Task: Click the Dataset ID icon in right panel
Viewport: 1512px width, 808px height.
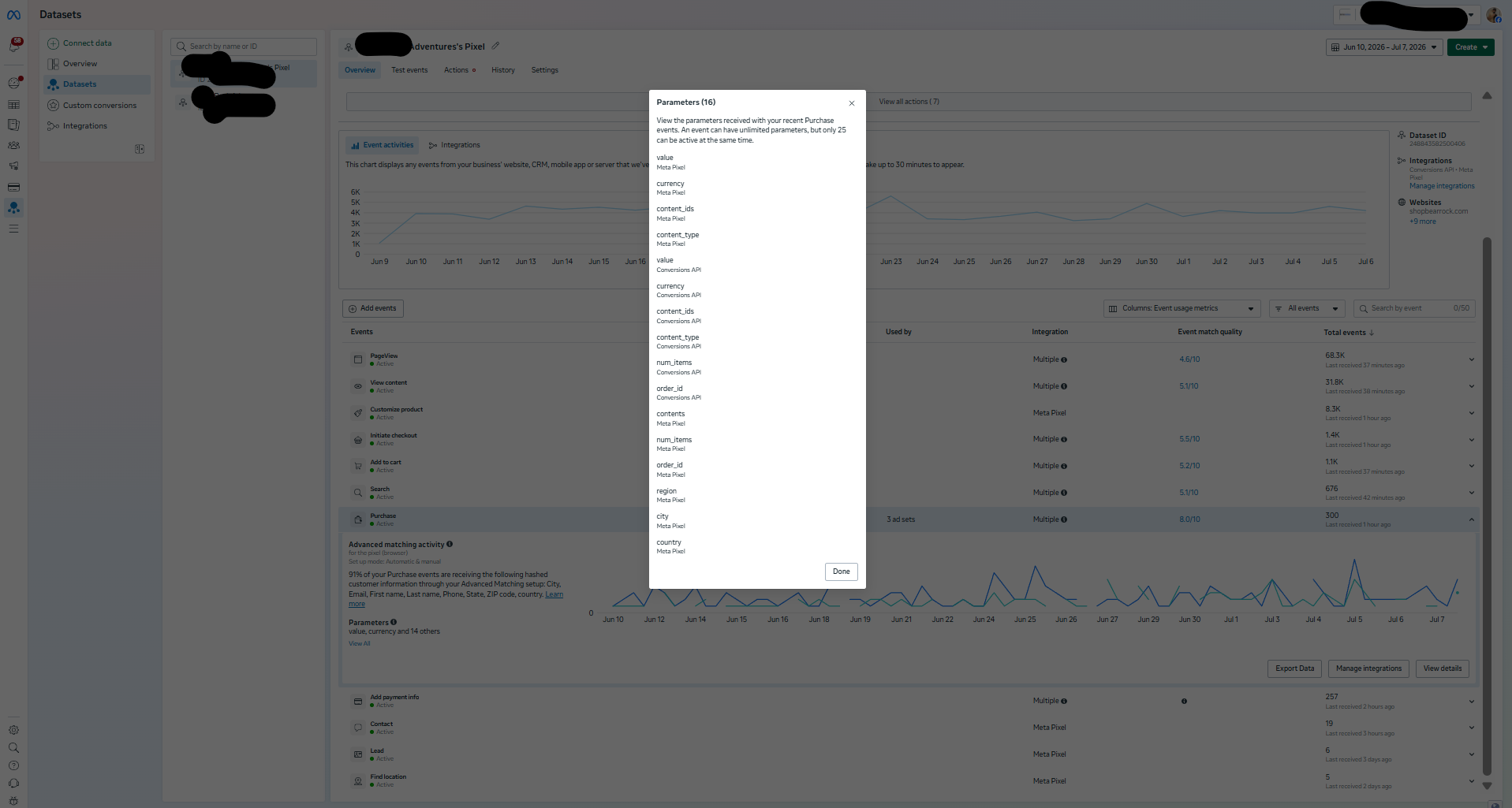Action: tap(1402, 136)
